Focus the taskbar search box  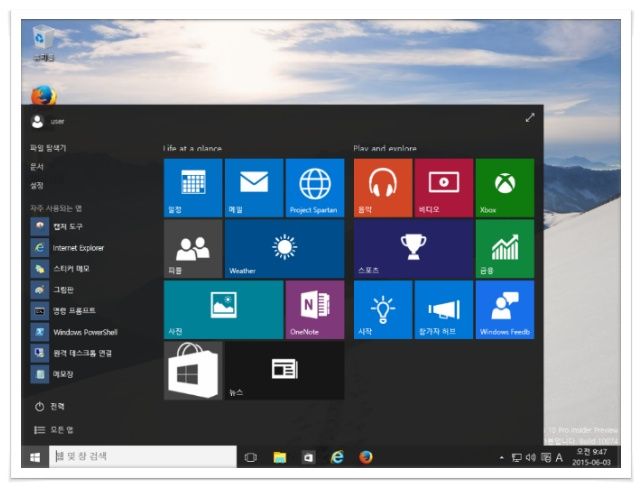(x=143, y=456)
